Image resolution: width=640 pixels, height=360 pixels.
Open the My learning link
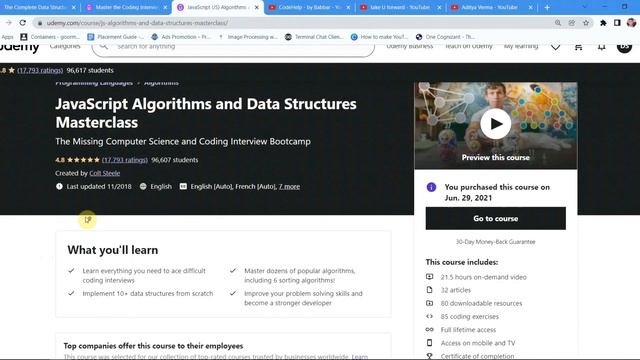(521, 46)
